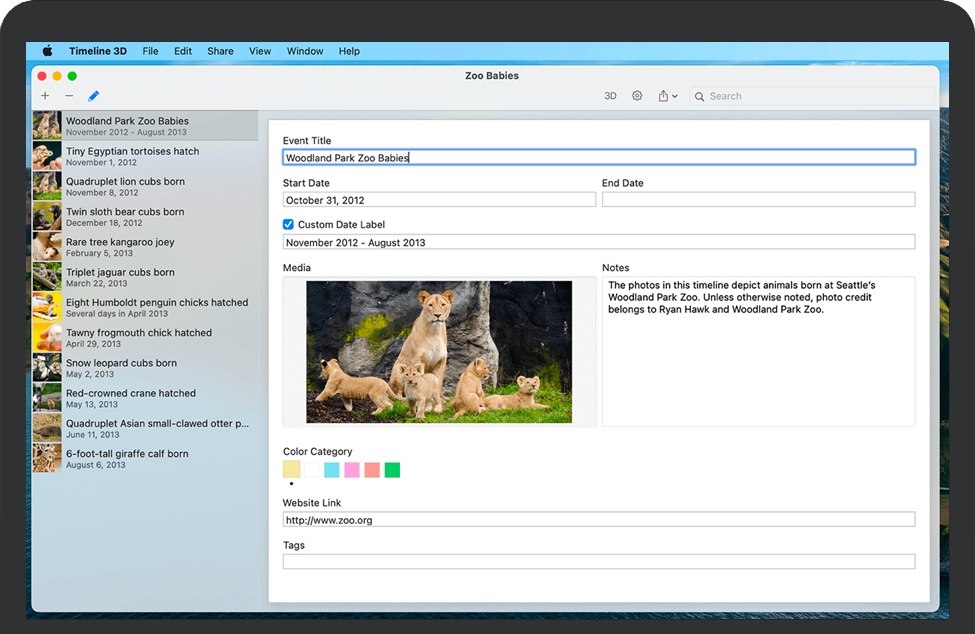
Task: Switch to 3D timeline view
Action: (610, 95)
